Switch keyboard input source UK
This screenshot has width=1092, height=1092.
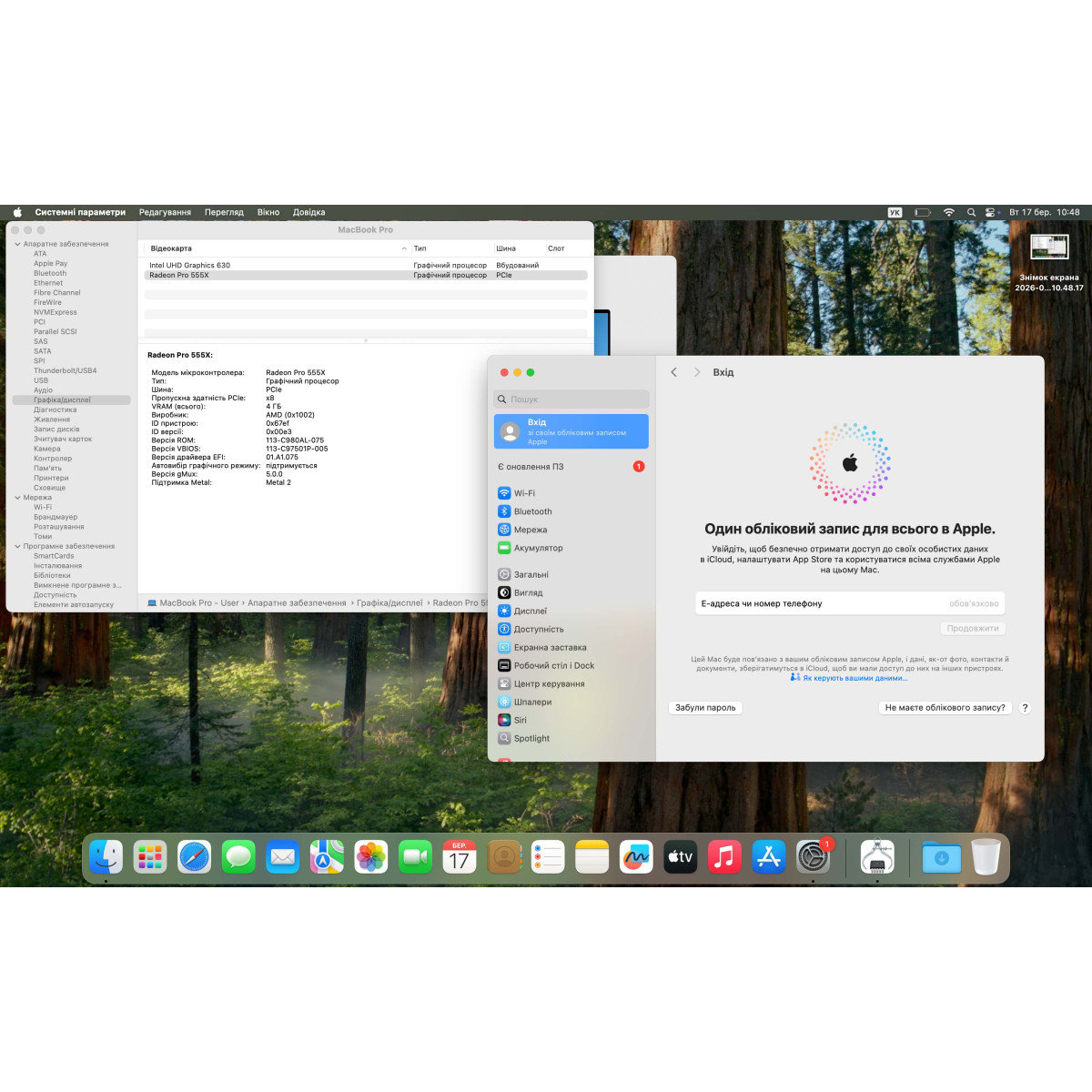(x=895, y=212)
